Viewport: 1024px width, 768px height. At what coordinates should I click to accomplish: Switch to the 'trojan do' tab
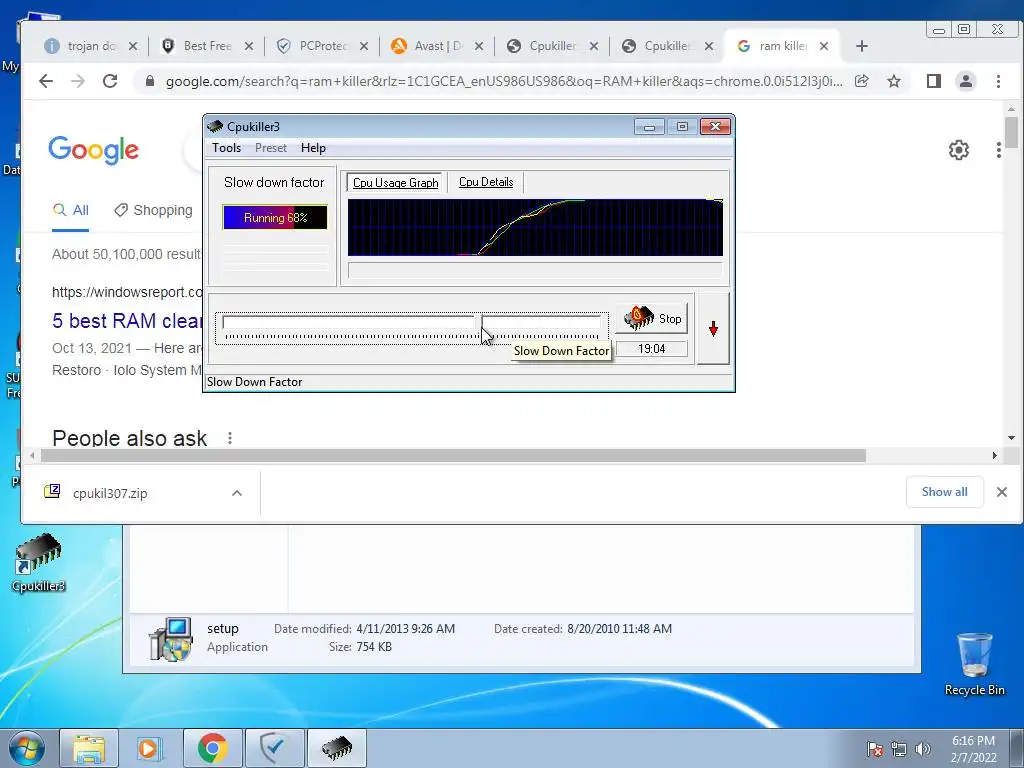coord(91,46)
